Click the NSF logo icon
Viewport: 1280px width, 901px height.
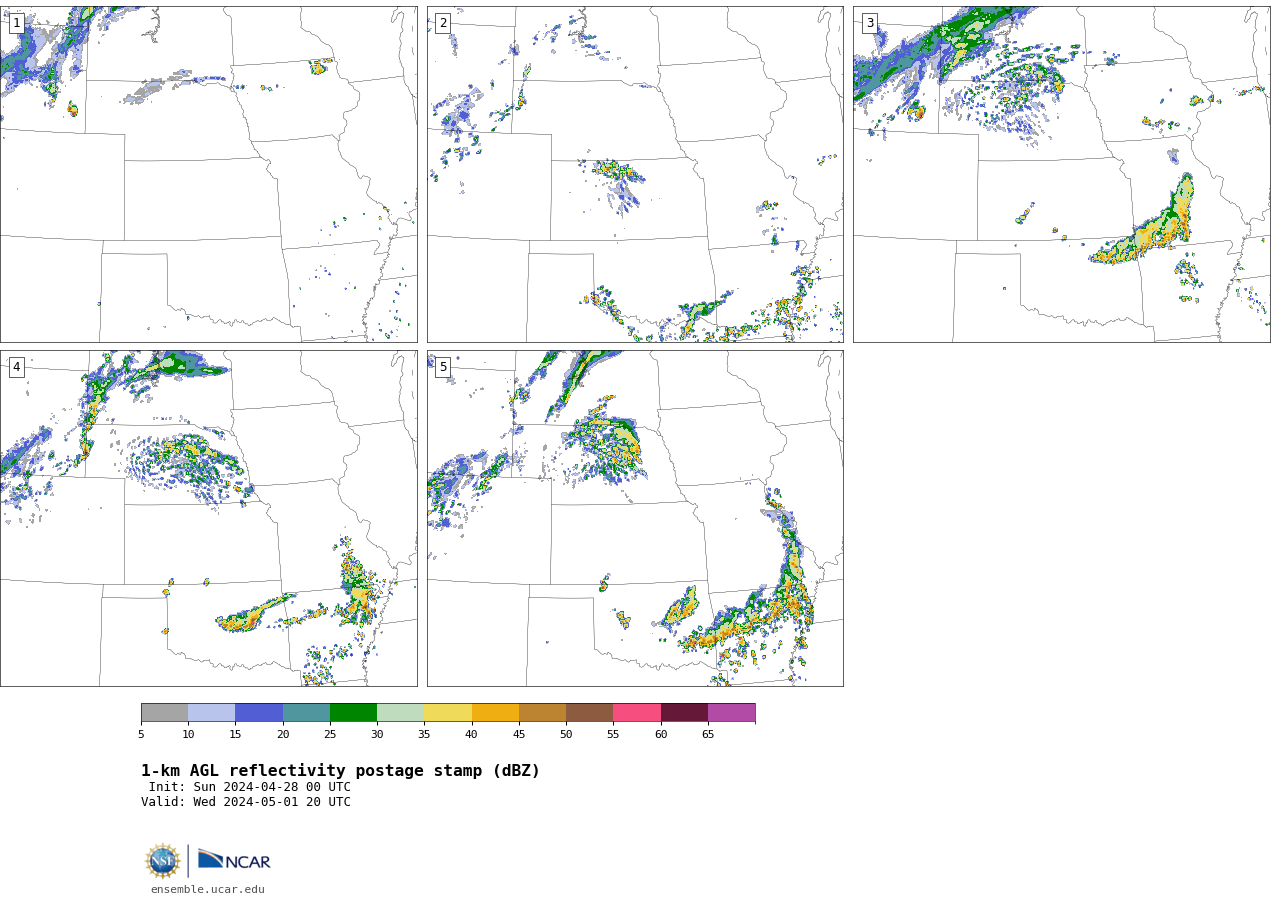pos(163,861)
